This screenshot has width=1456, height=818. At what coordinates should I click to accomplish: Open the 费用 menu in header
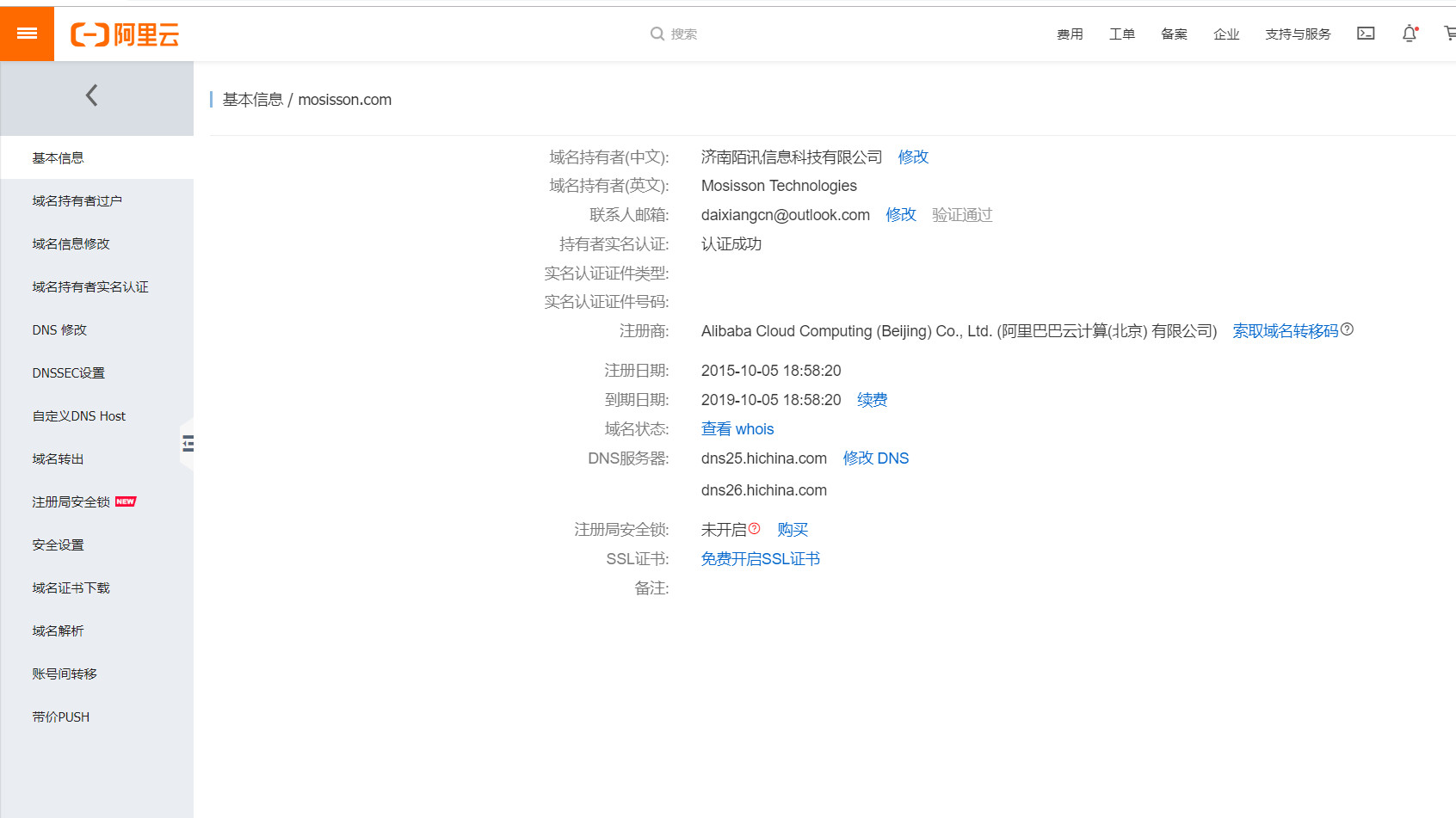(1070, 34)
